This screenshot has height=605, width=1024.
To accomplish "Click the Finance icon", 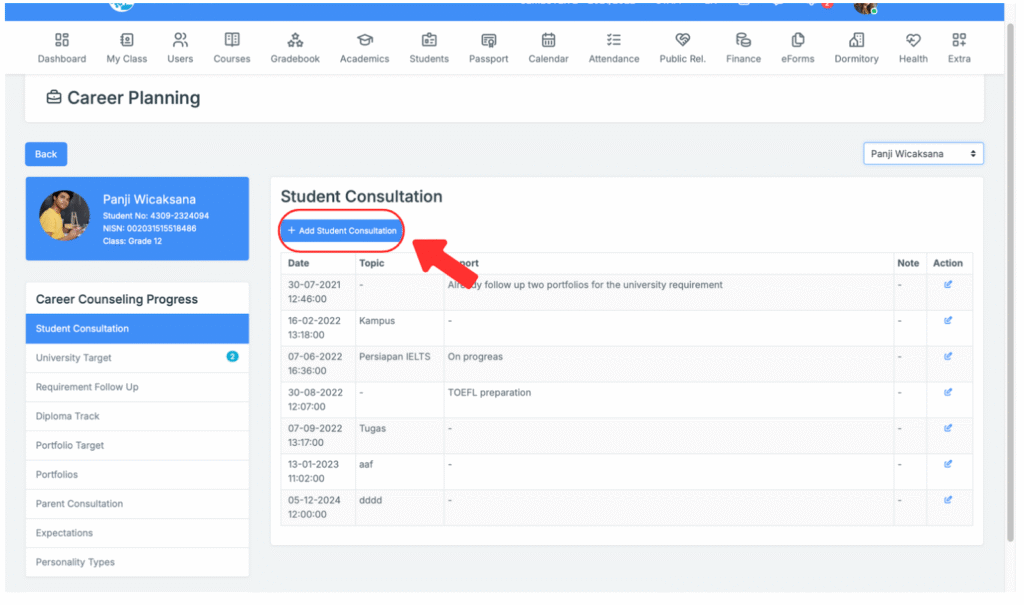I will [743, 41].
